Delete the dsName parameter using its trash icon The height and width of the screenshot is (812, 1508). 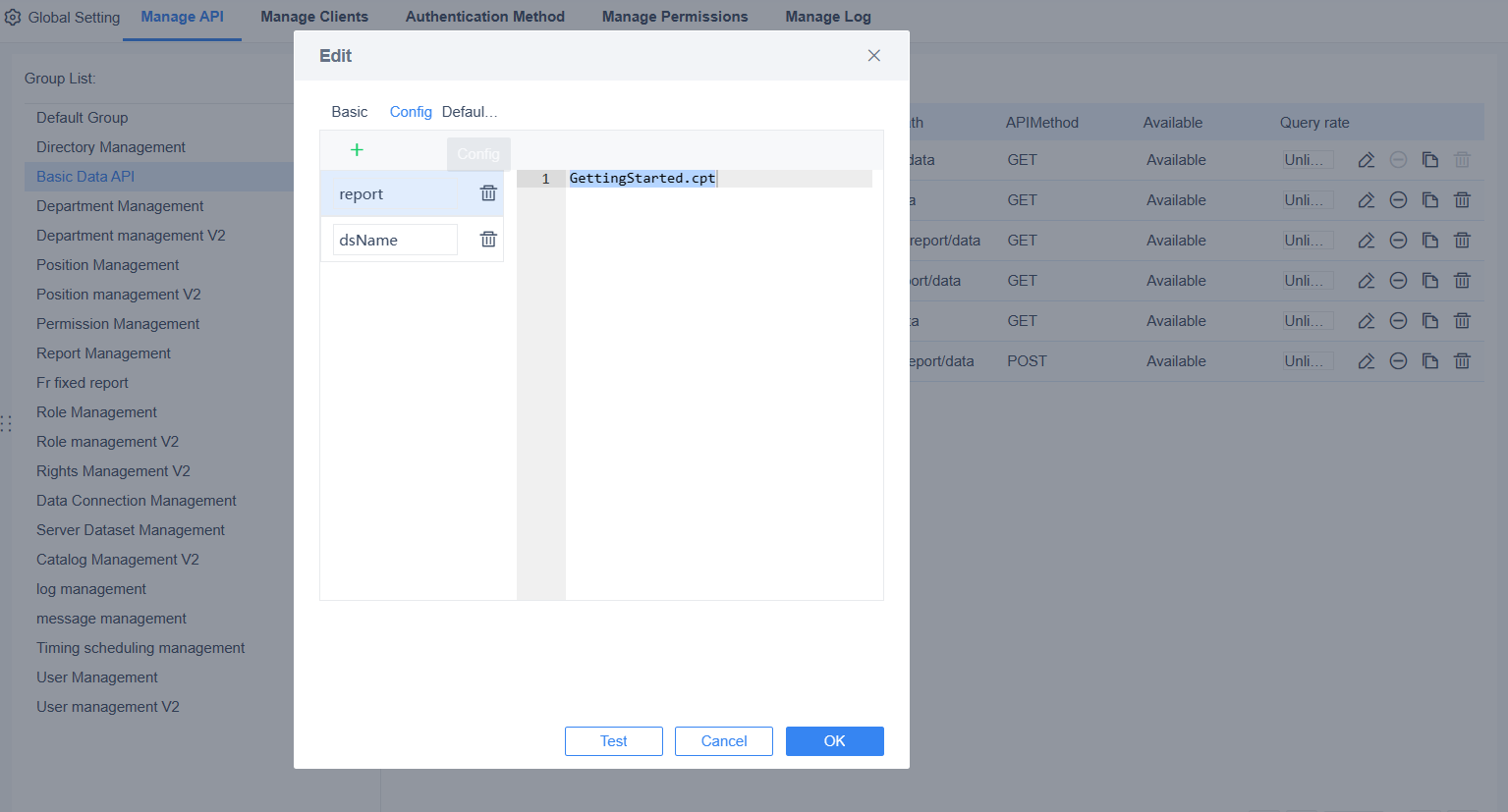pos(487,239)
